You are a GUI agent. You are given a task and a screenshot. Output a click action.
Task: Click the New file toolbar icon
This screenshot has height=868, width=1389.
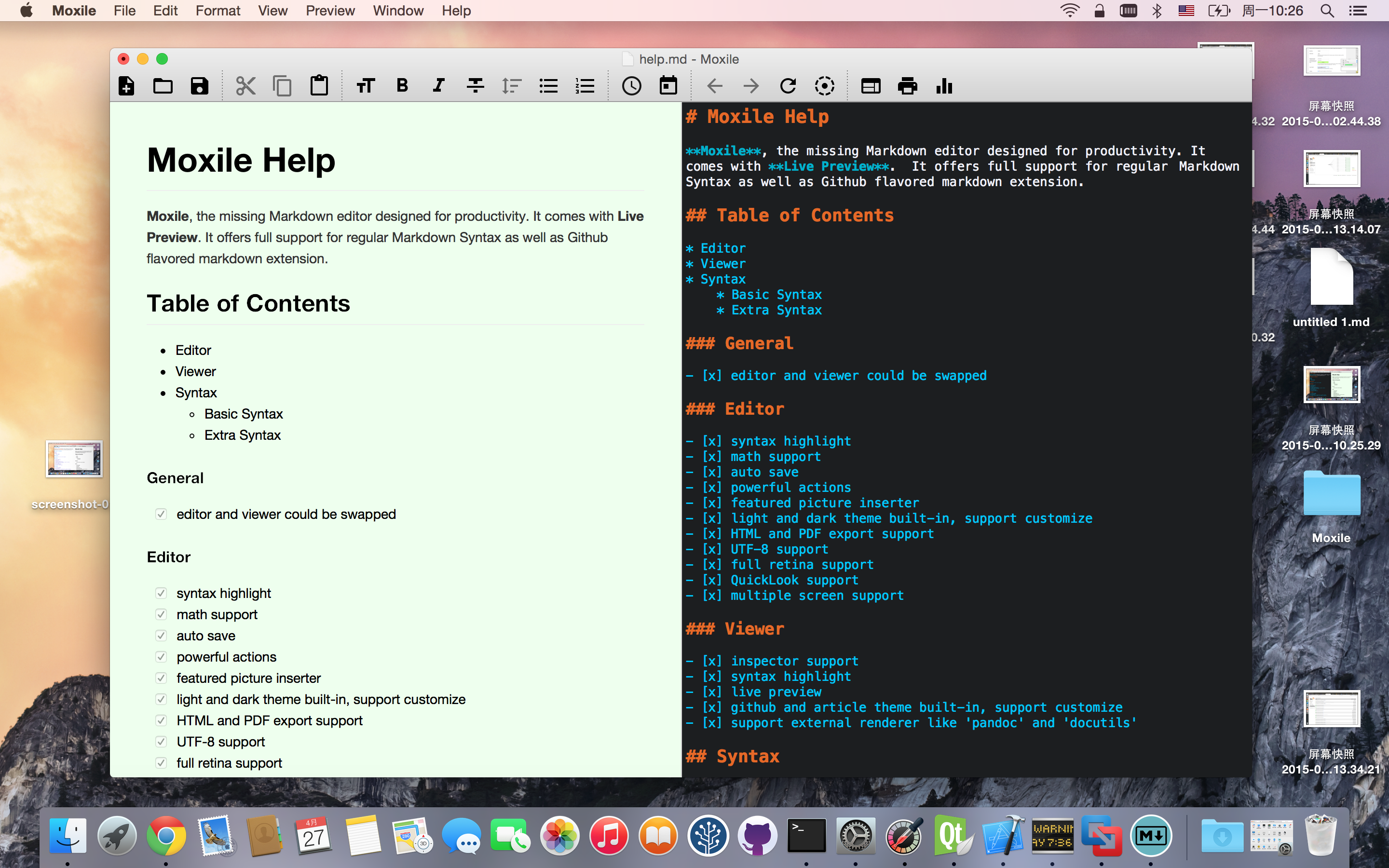tap(126, 86)
